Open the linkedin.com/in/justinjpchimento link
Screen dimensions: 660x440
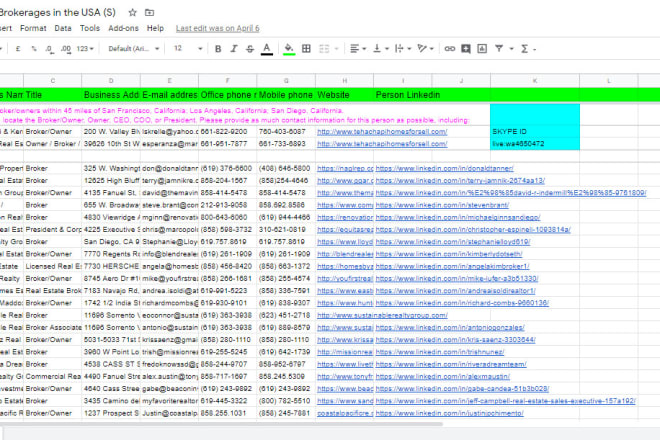(450, 413)
